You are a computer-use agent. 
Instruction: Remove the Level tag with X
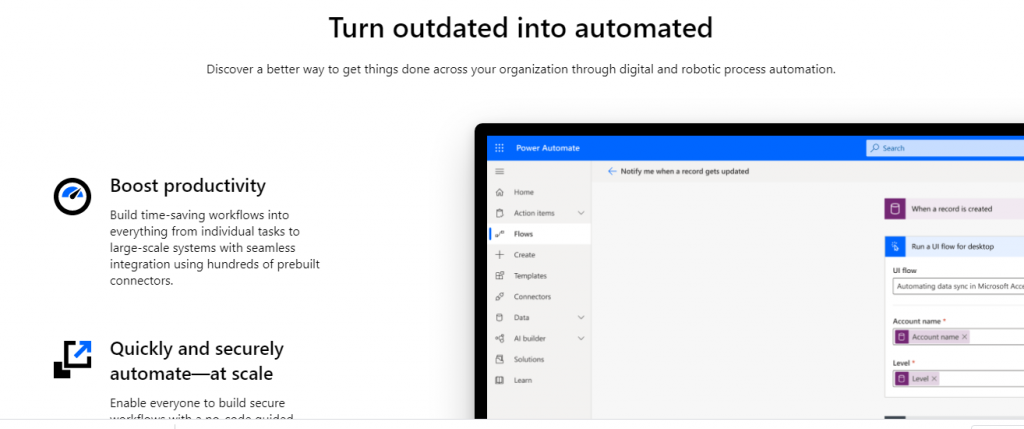tap(934, 379)
